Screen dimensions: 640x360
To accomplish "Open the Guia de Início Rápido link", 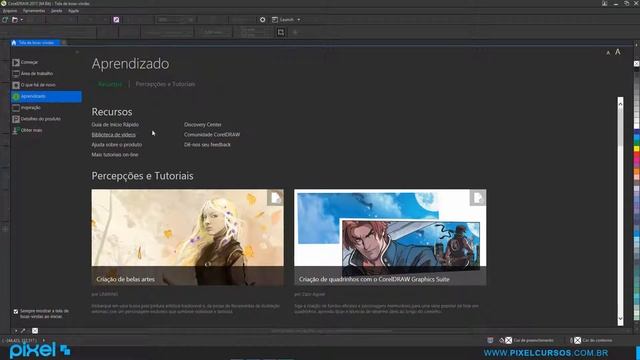I will pos(115,124).
